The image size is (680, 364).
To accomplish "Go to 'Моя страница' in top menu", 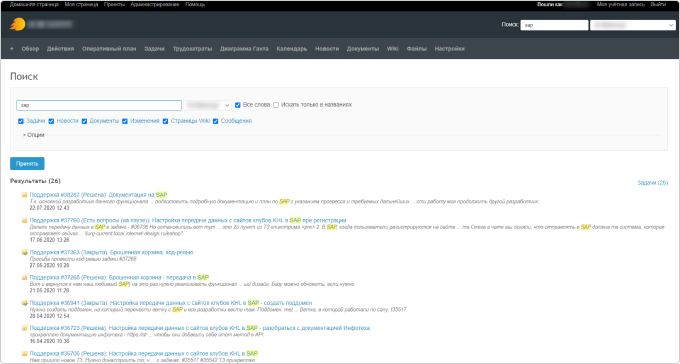I will [81, 4].
